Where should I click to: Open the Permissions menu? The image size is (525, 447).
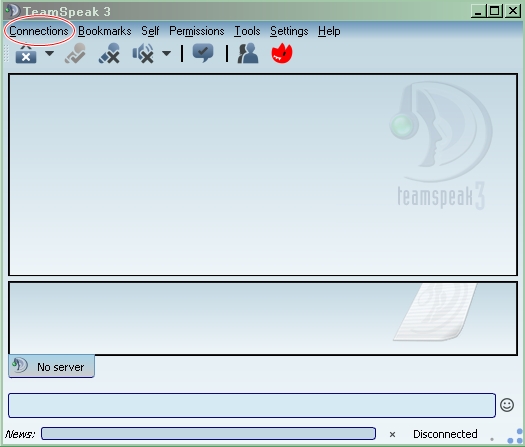(x=197, y=31)
